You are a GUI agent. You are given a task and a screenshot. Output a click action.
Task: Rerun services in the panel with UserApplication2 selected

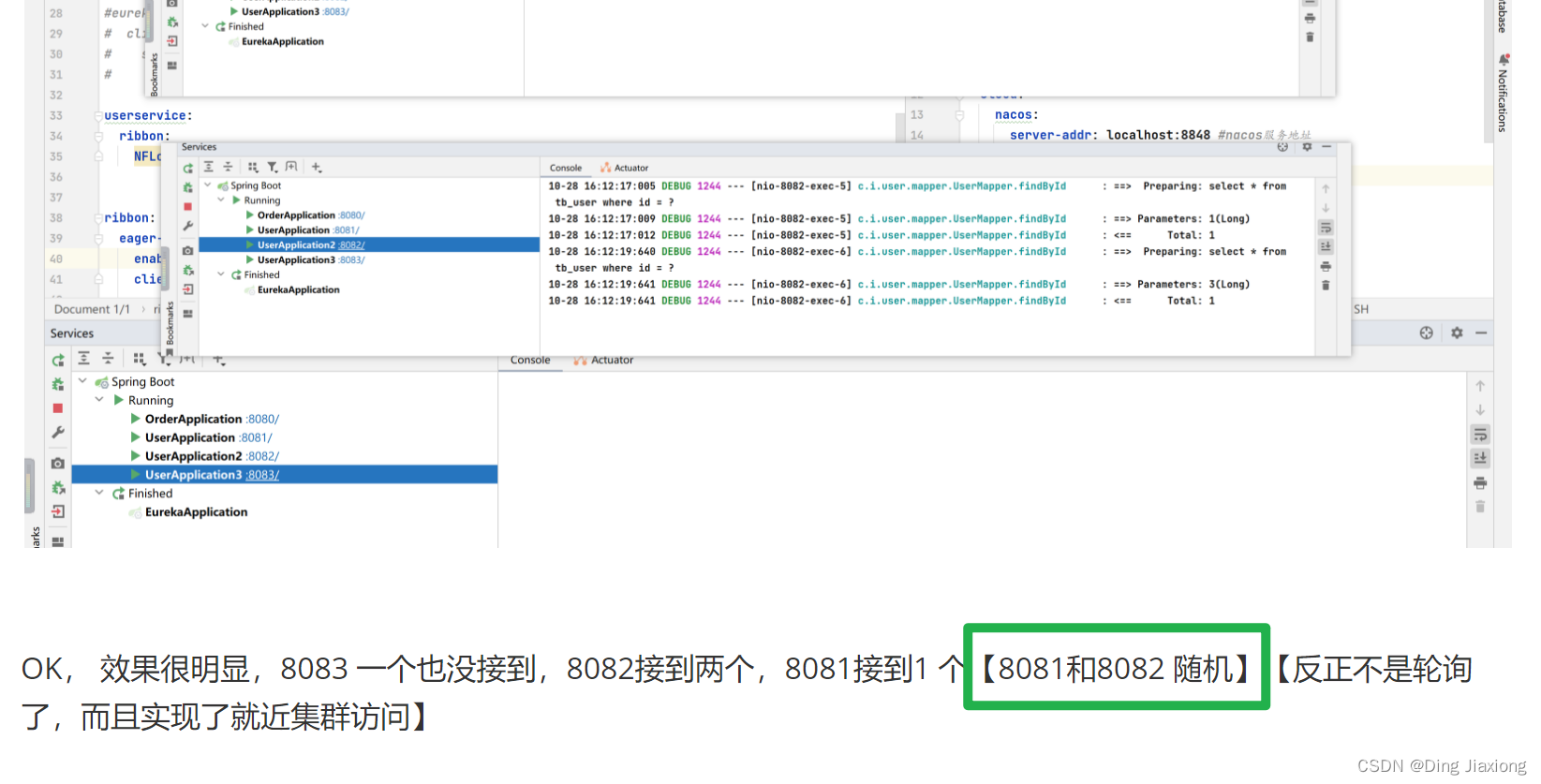188,169
